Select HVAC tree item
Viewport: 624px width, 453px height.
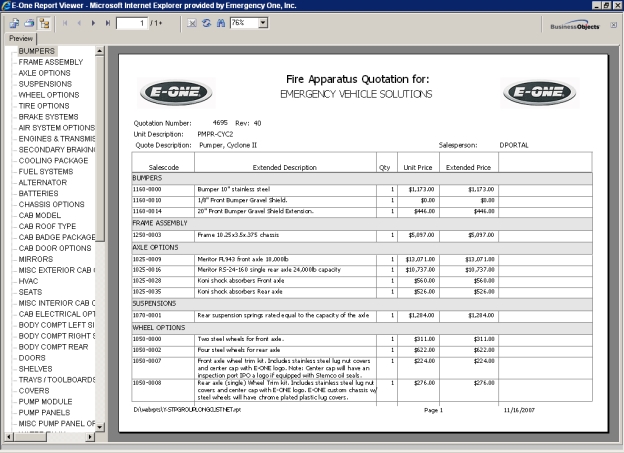pos(28,281)
